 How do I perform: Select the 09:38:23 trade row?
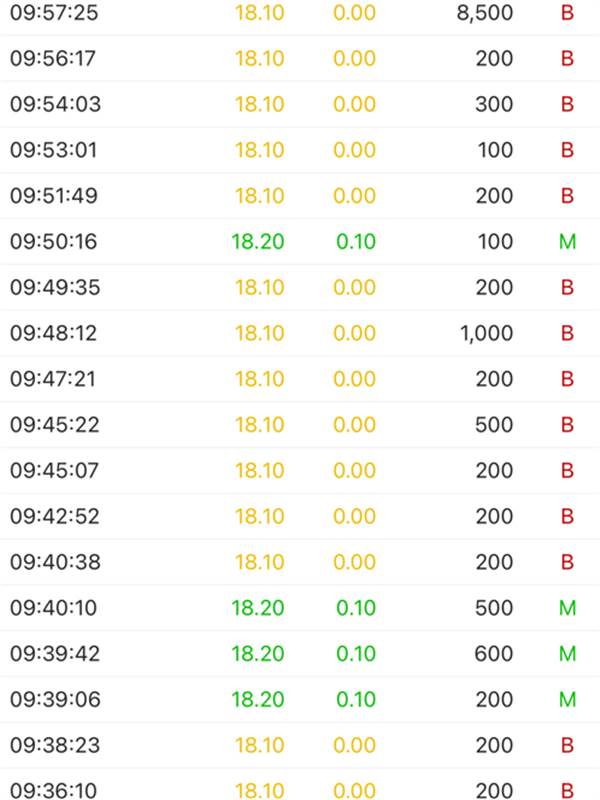(55, 746)
